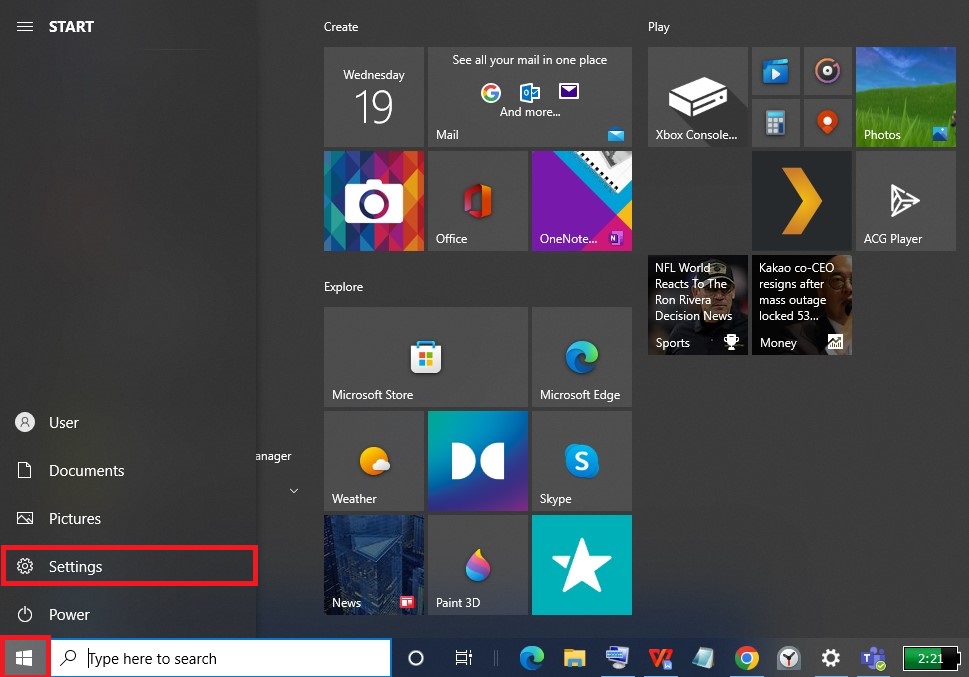Expand the chevron in the app list
This screenshot has width=969, height=677.
click(x=294, y=491)
